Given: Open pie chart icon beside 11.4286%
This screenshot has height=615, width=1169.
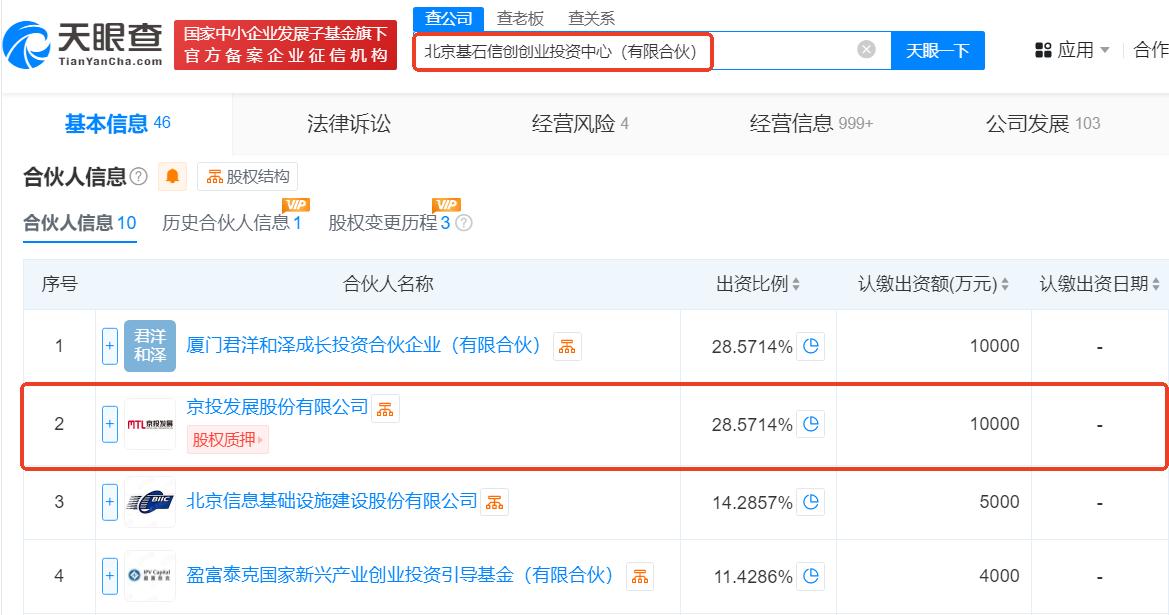Looking at the screenshot, I should click(810, 576).
